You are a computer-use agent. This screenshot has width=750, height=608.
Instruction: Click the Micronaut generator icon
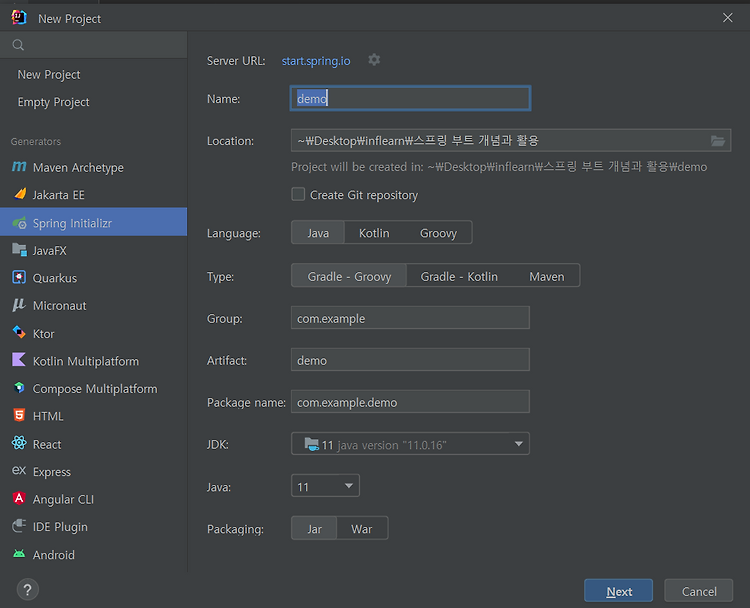(x=19, y=305)
